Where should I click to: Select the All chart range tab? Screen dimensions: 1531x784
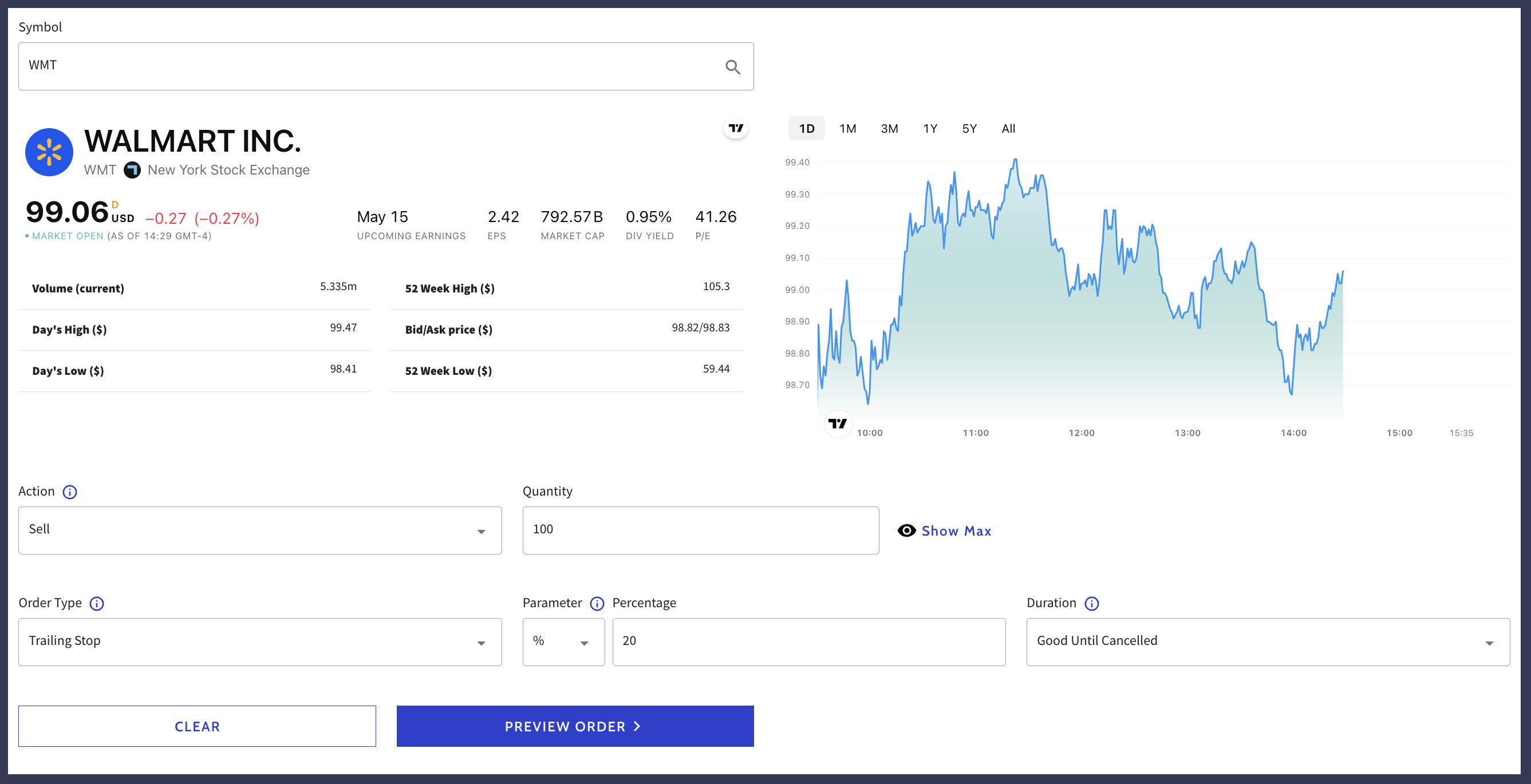coord(1008,129)
